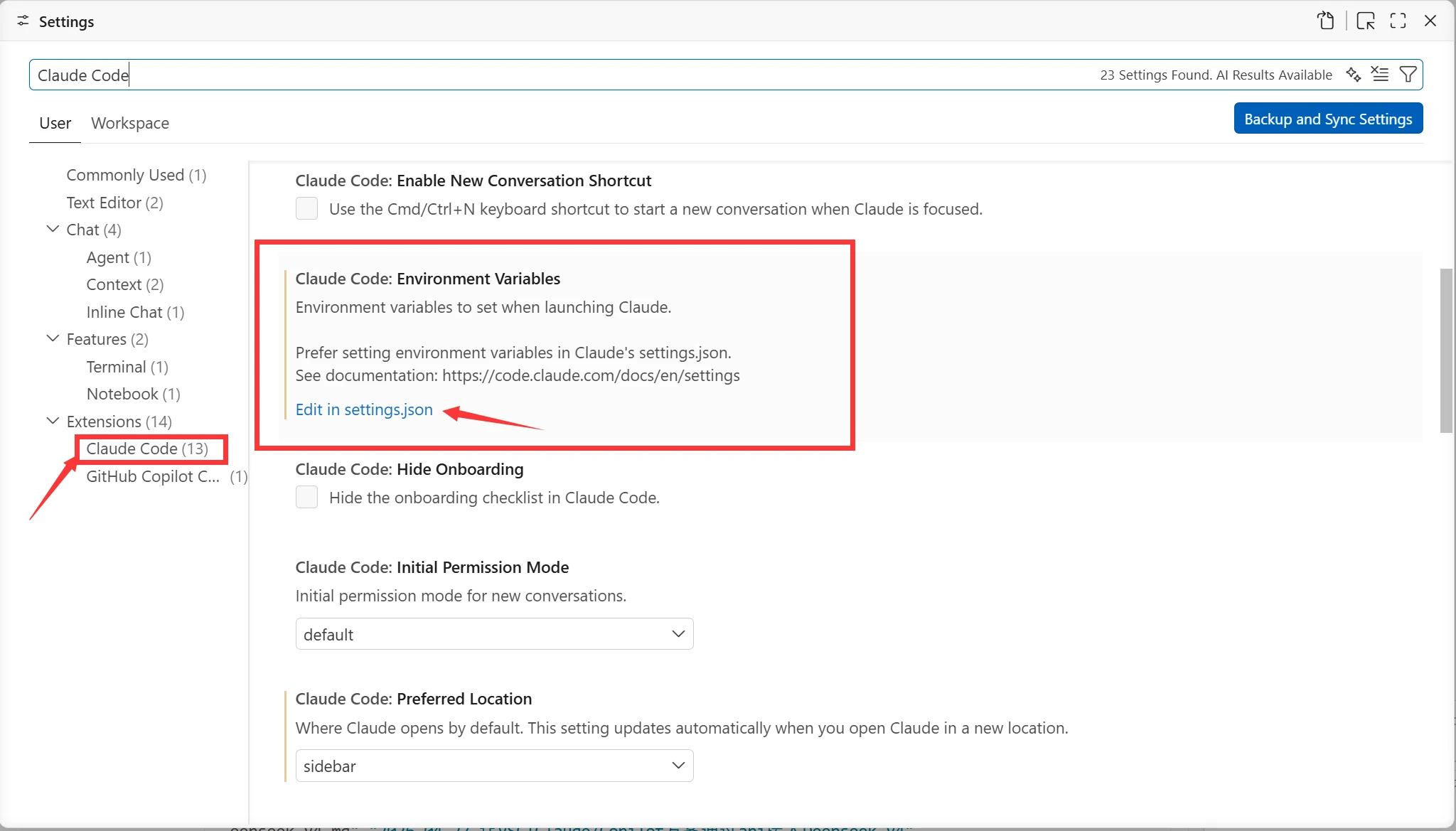
Task: Open Initial Permission Mode dropdown
Action: (x=494, y=634)
